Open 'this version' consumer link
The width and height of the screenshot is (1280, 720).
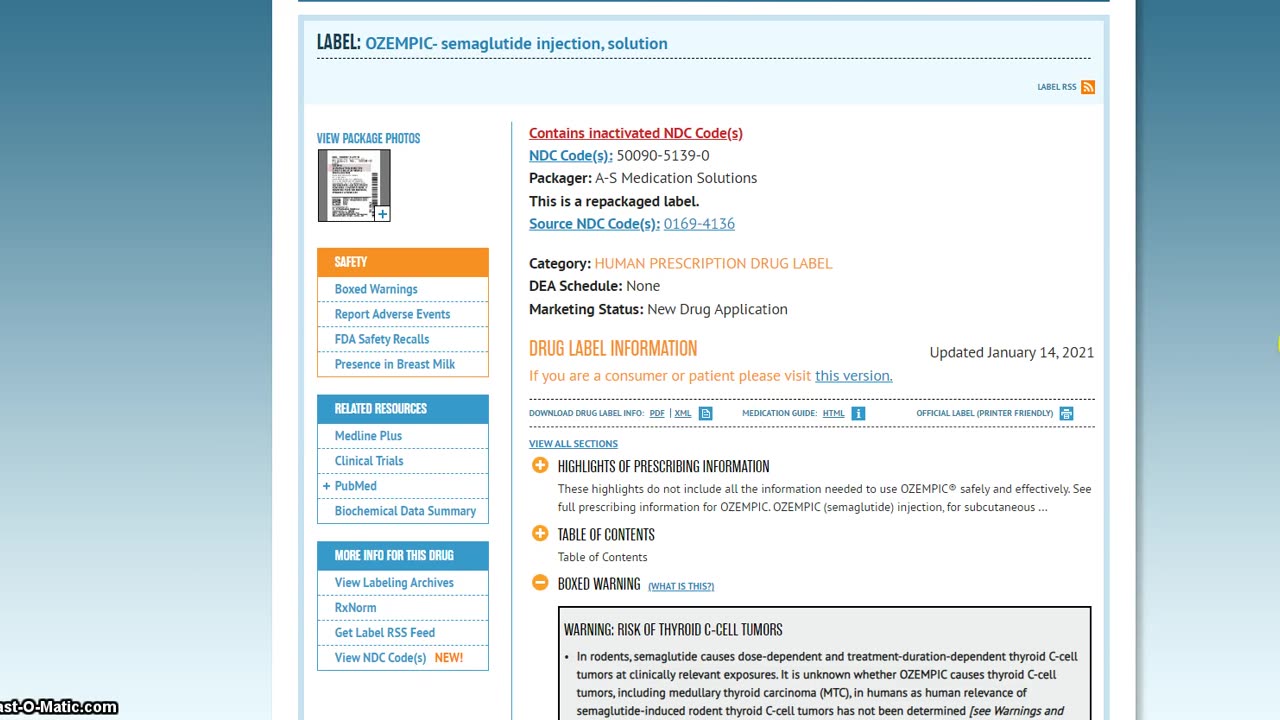pyautogui.click(x=853, y=376)
